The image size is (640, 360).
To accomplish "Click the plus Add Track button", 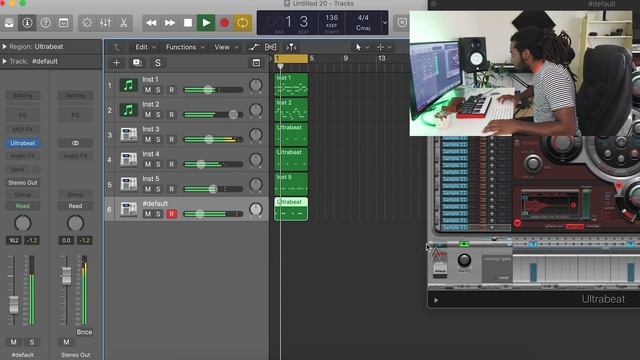I will click(x=116, y=63).
